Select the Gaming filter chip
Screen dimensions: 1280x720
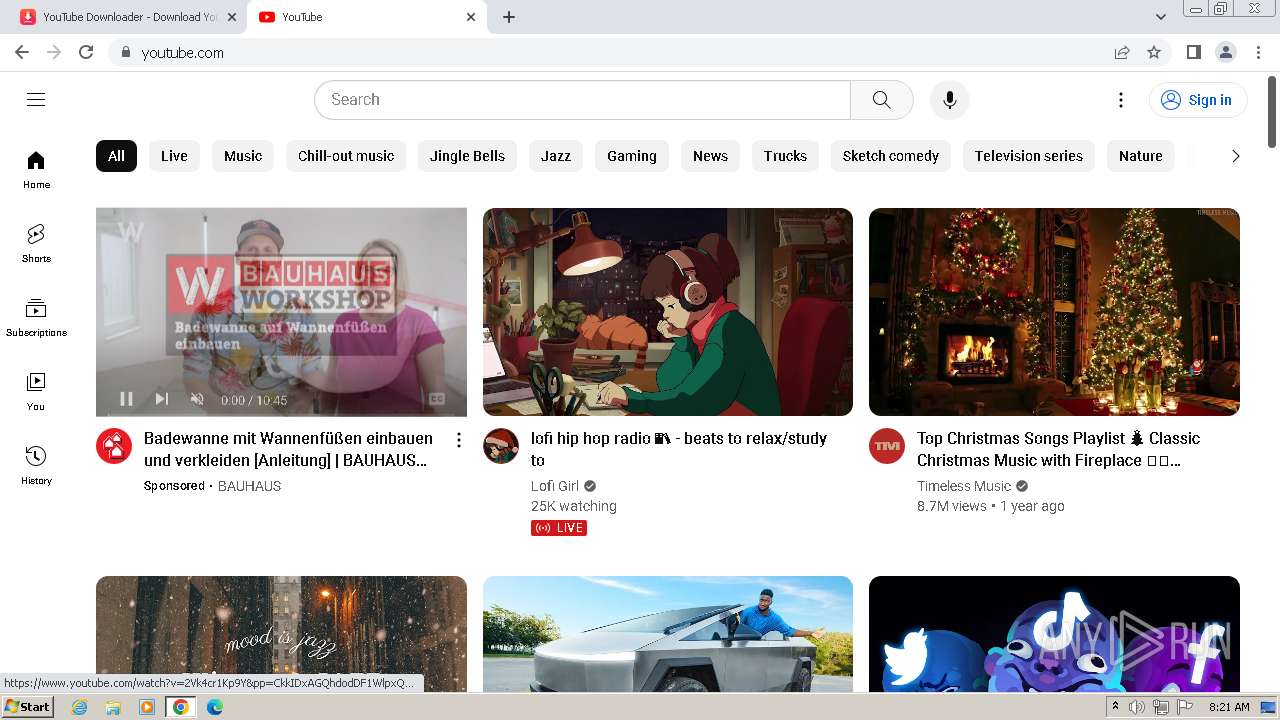(632, 156)
